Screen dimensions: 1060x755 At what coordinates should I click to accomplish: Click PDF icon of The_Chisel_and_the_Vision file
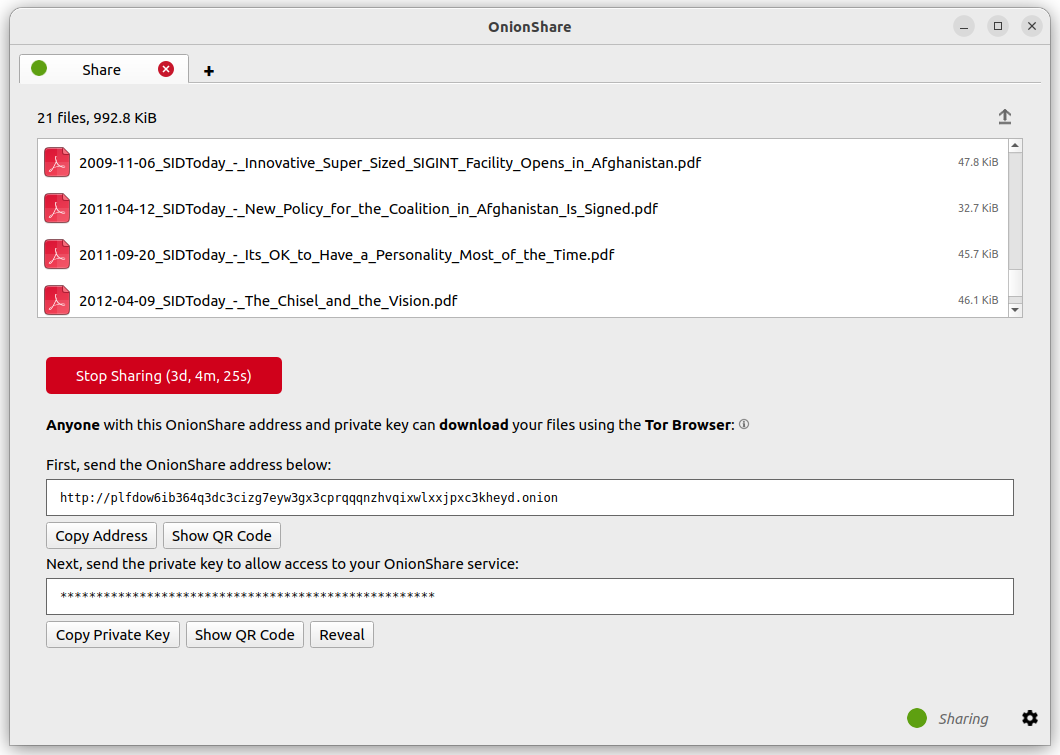click(x=57, y=300)
